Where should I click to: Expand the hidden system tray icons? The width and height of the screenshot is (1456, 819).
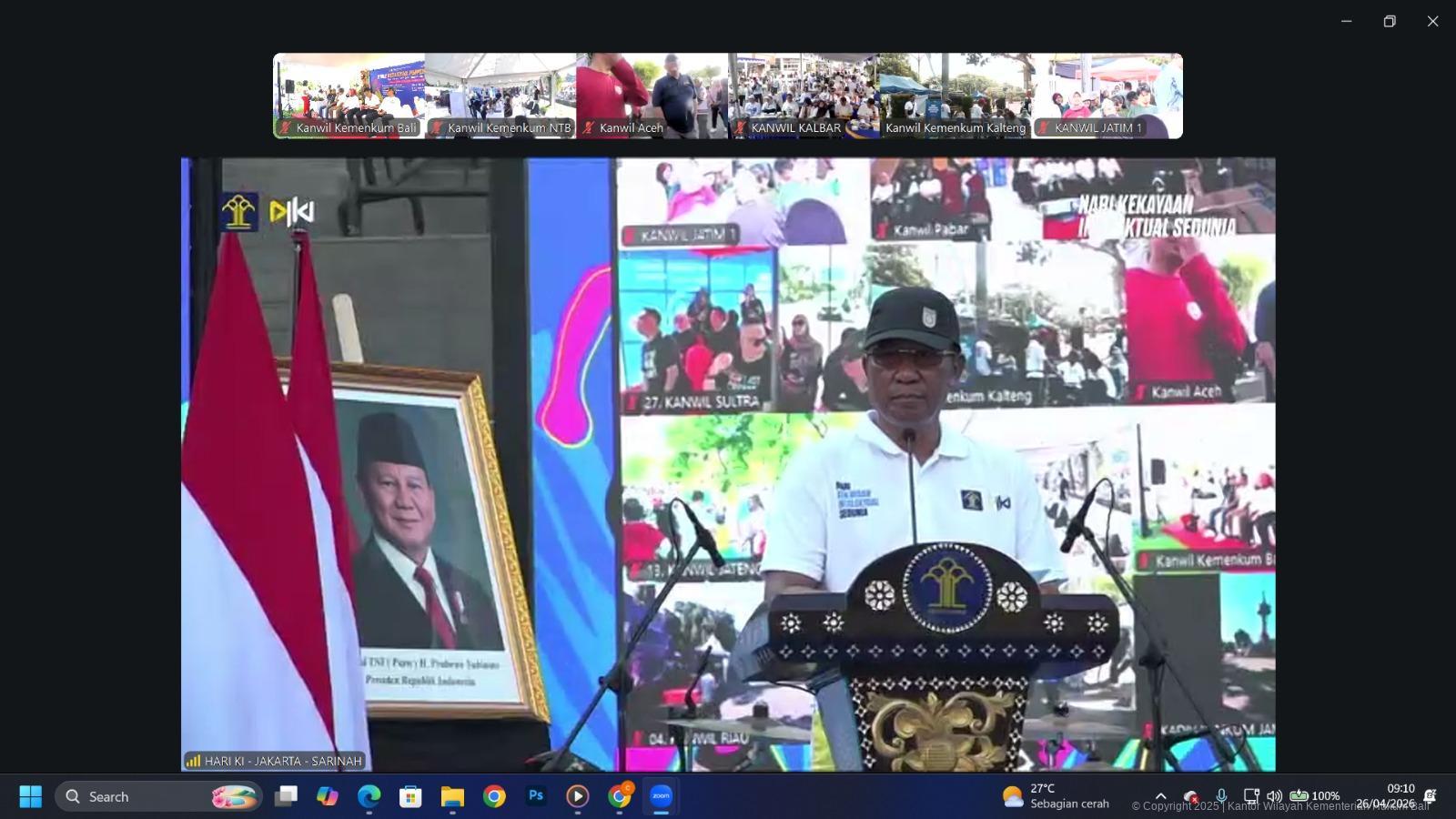[1160, 796]
